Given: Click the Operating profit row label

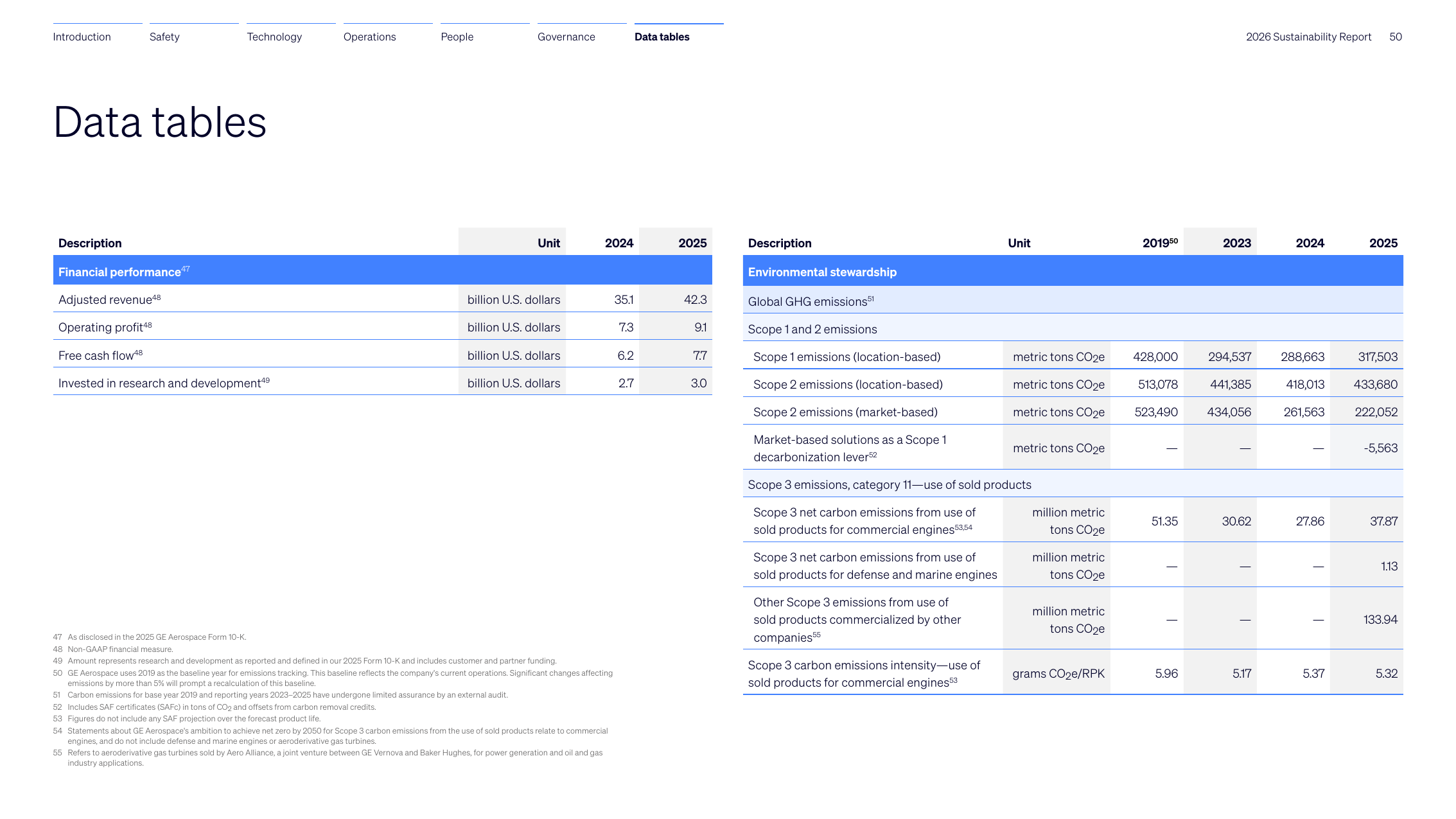Looking at the screenshot, I should point(105,327).
